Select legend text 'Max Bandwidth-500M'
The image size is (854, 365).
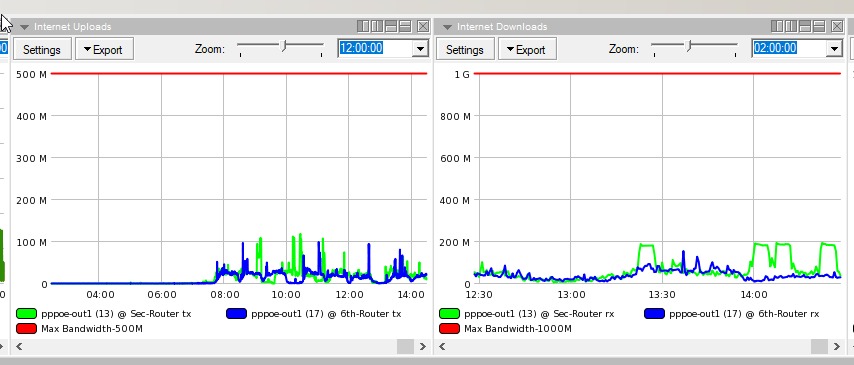click(x=92, y=328)
